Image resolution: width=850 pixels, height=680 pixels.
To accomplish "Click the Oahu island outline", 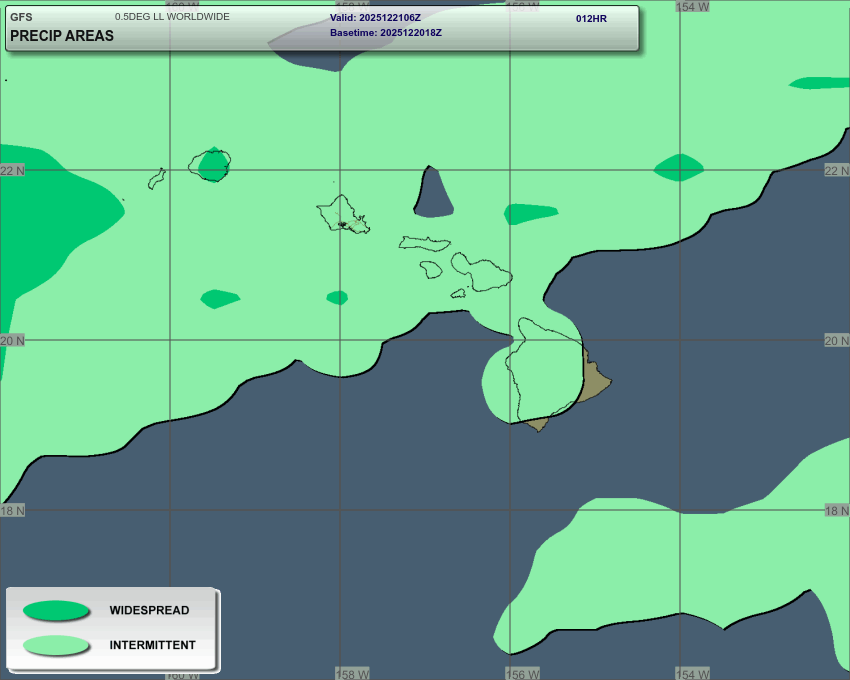I will coord(343,214).
